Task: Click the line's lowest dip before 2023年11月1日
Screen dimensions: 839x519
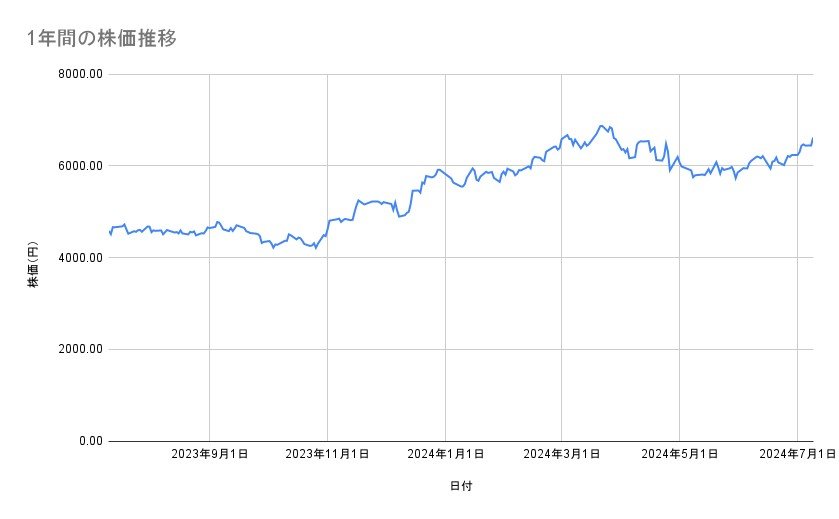Action: tap(316, 247)
